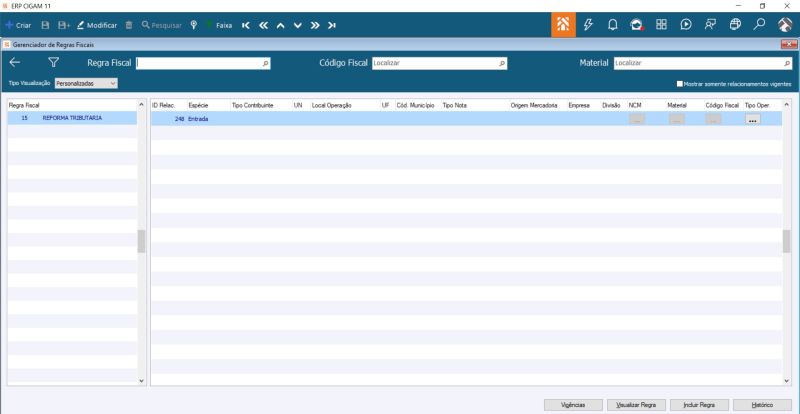
Task: Click the Tipo Contribuinte column header
Action: pyautogui.click(x=253, y=105)
